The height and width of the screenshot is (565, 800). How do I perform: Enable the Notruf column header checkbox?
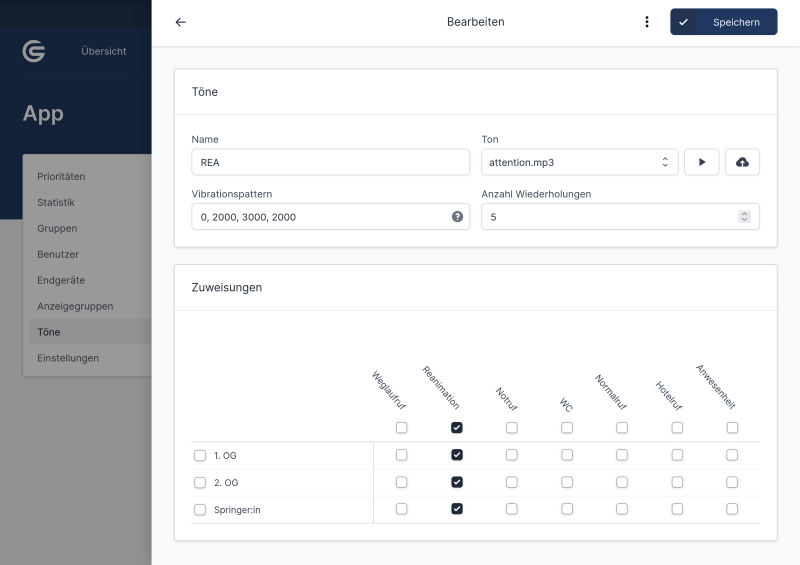click(x=512, y=428)
